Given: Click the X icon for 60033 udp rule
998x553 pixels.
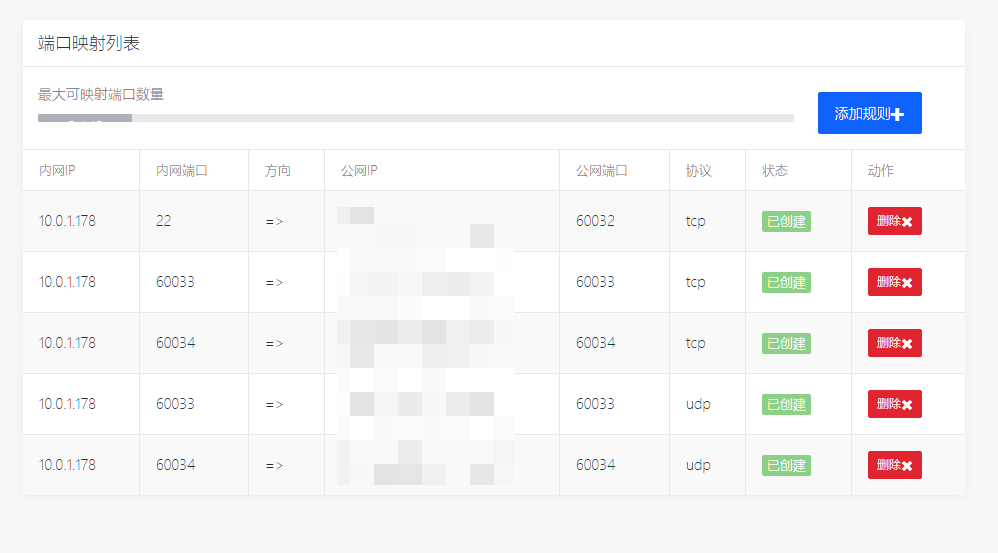Looking at the screenshot, I should [x=907, y=405].
